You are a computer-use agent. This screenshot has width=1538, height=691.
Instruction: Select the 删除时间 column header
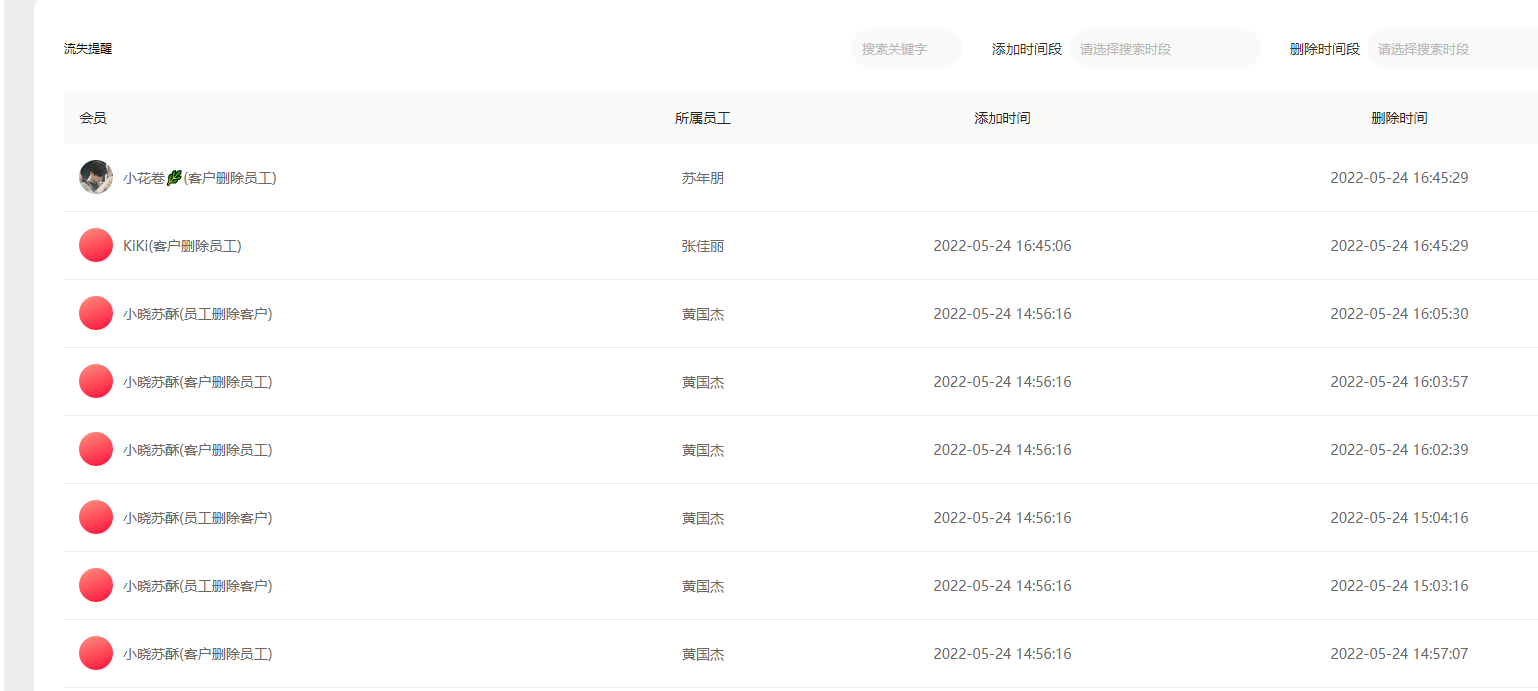point(1399,118)
